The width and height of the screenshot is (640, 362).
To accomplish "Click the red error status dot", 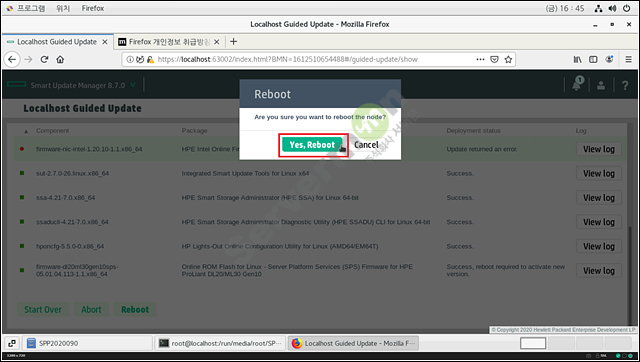I will [22, 149].
